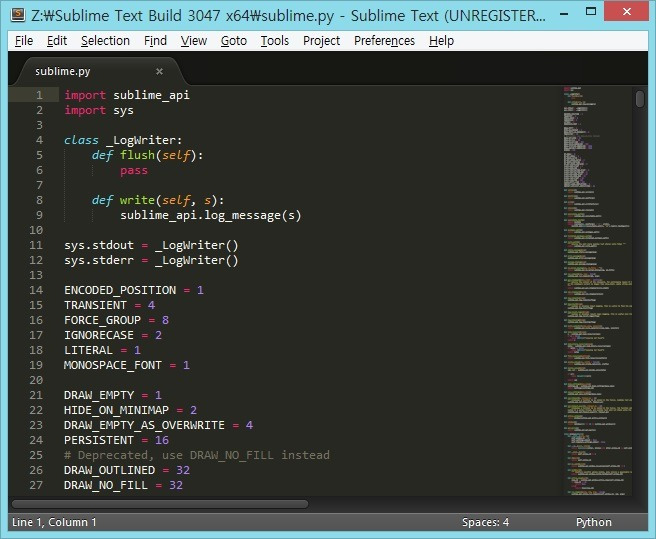The image size is (656, 539).
Task: Open the Project menu
Action: point(321,41)
